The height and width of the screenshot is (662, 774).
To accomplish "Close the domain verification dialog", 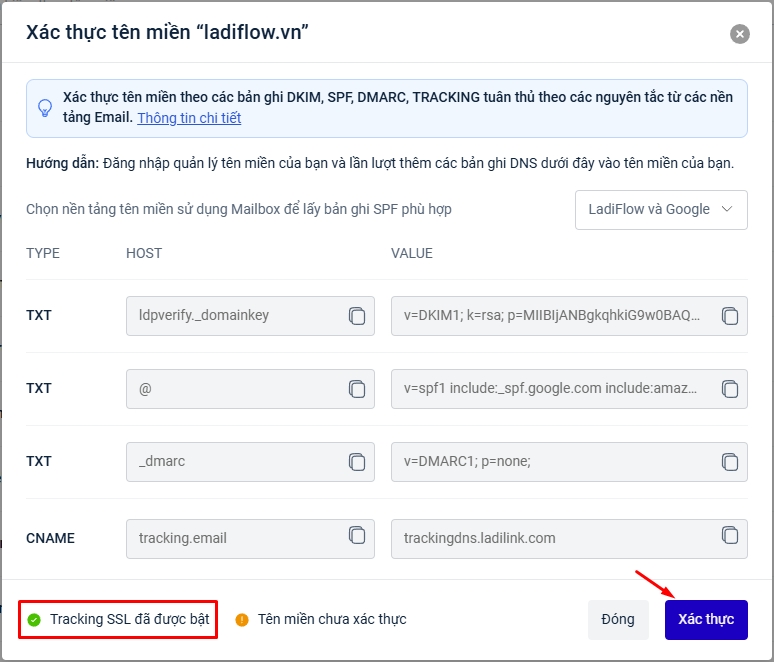I will point(740,34).
